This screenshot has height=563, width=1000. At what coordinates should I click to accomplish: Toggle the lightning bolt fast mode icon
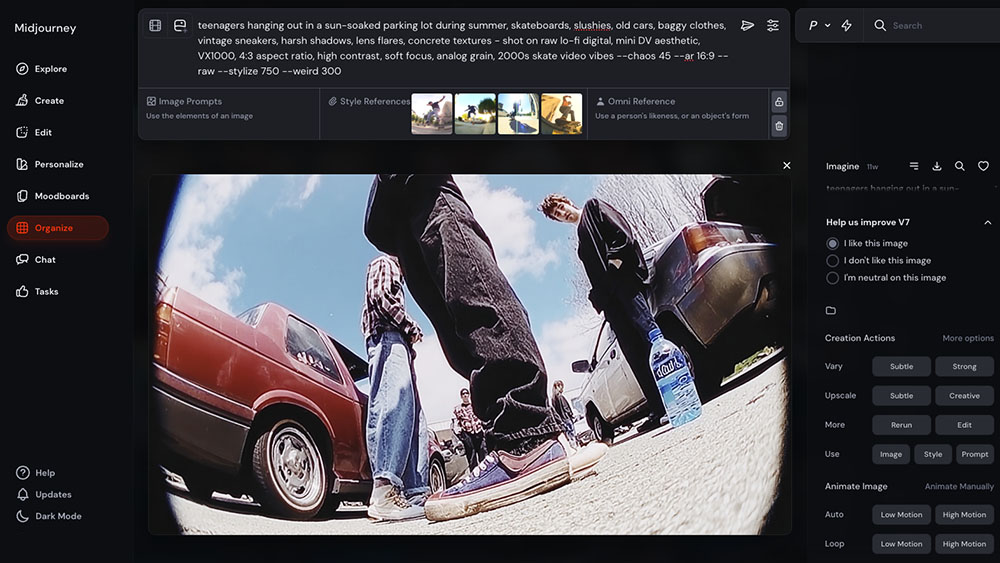pos(847,25)
